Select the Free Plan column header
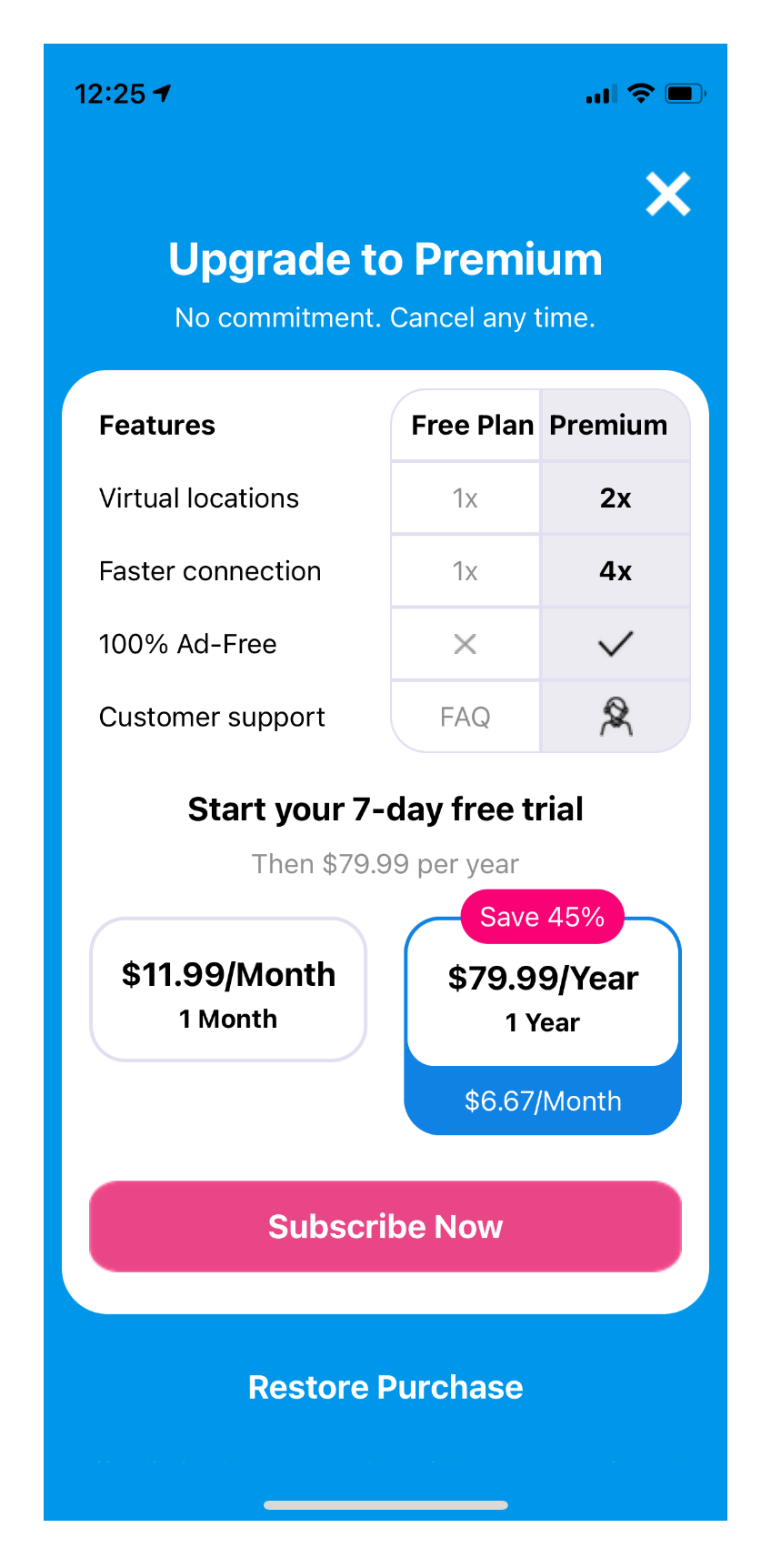Image resolution: width=771 pixels, height=1568 pixels. tap(466, 425)
